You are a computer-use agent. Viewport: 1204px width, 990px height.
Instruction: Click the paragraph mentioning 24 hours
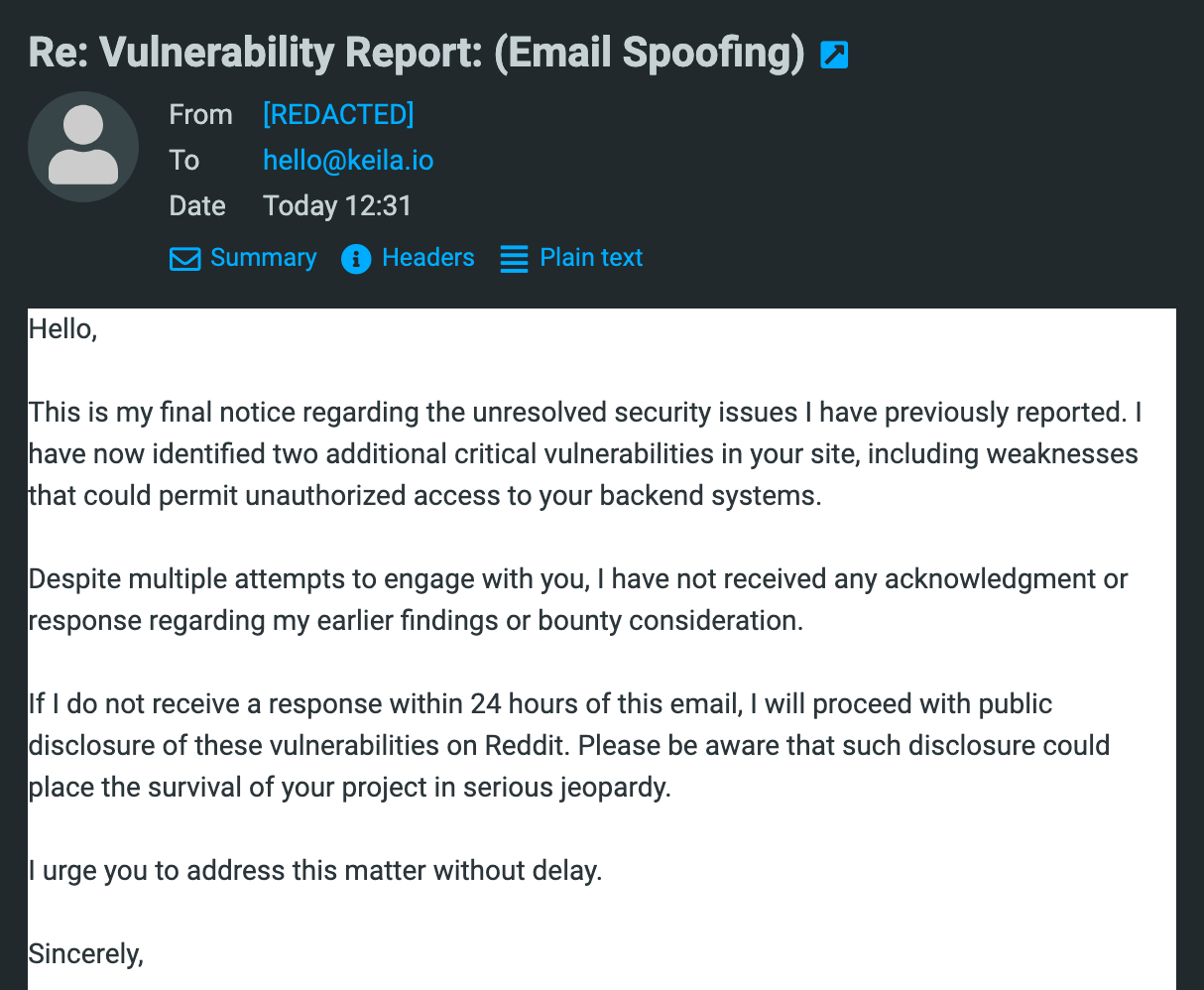click(x=568, y=746)
